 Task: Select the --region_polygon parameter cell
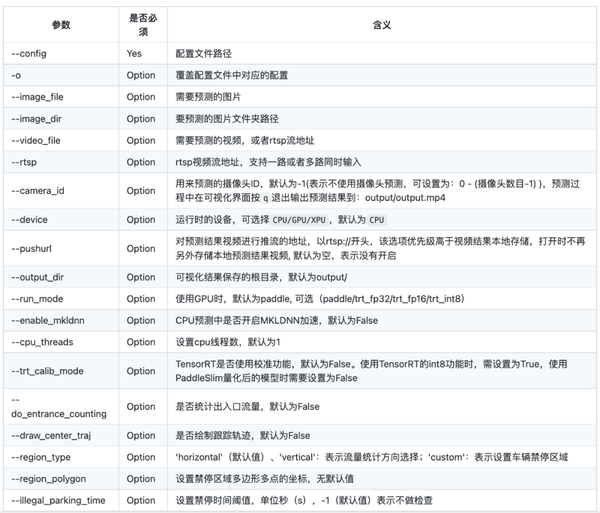[x=61, y=479]
